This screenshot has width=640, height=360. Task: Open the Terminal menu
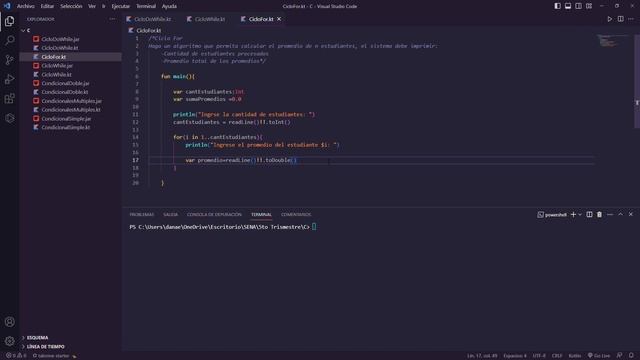tap(146, 6)
